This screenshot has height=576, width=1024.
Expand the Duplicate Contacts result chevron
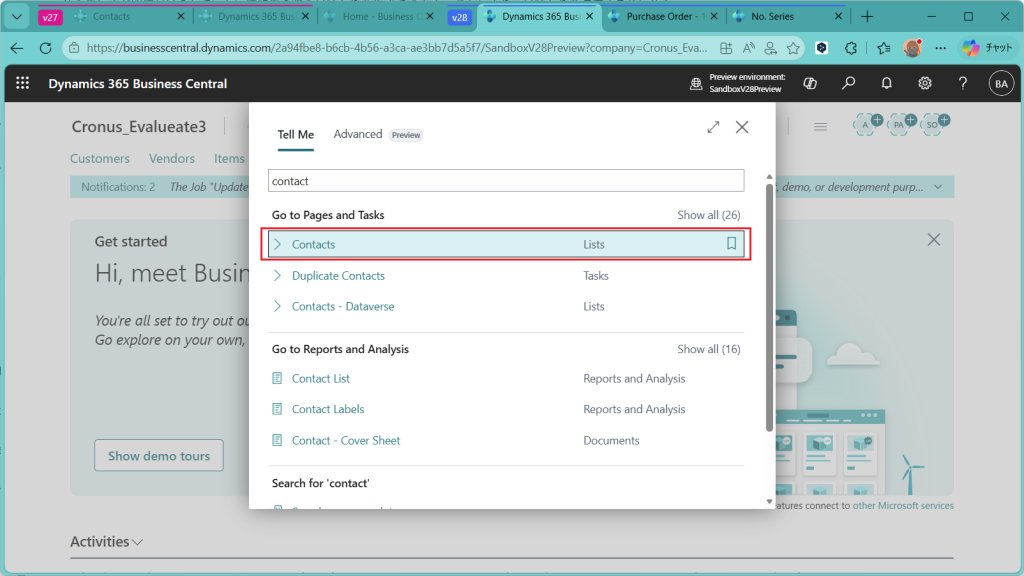pyautogui.click(x=278, y=275)
